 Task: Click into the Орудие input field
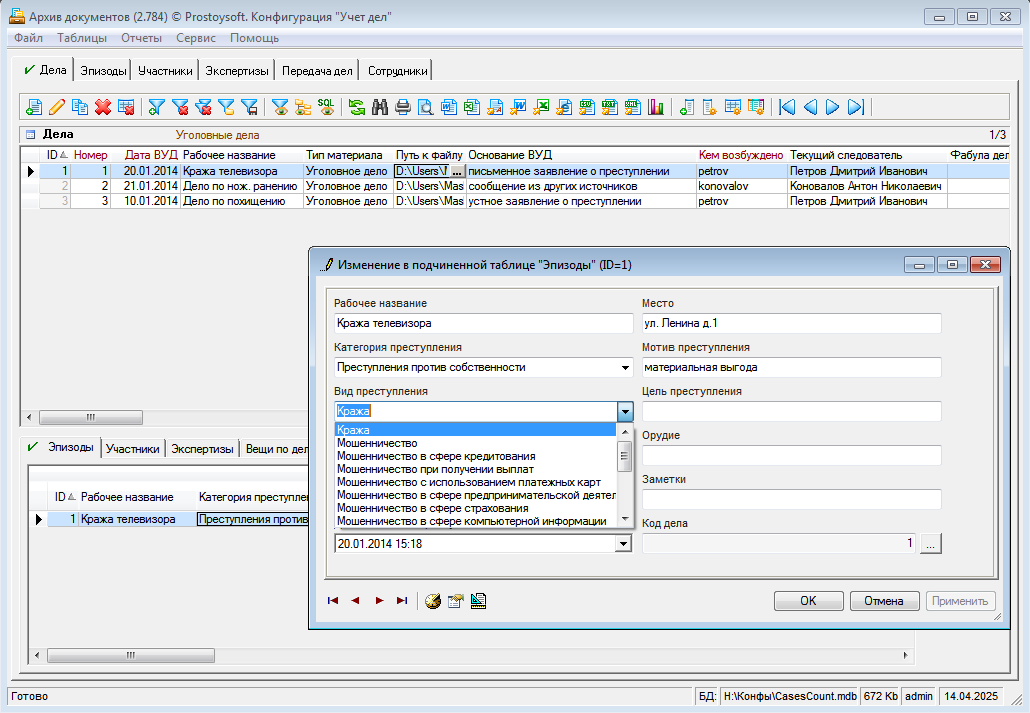point(791,455)
